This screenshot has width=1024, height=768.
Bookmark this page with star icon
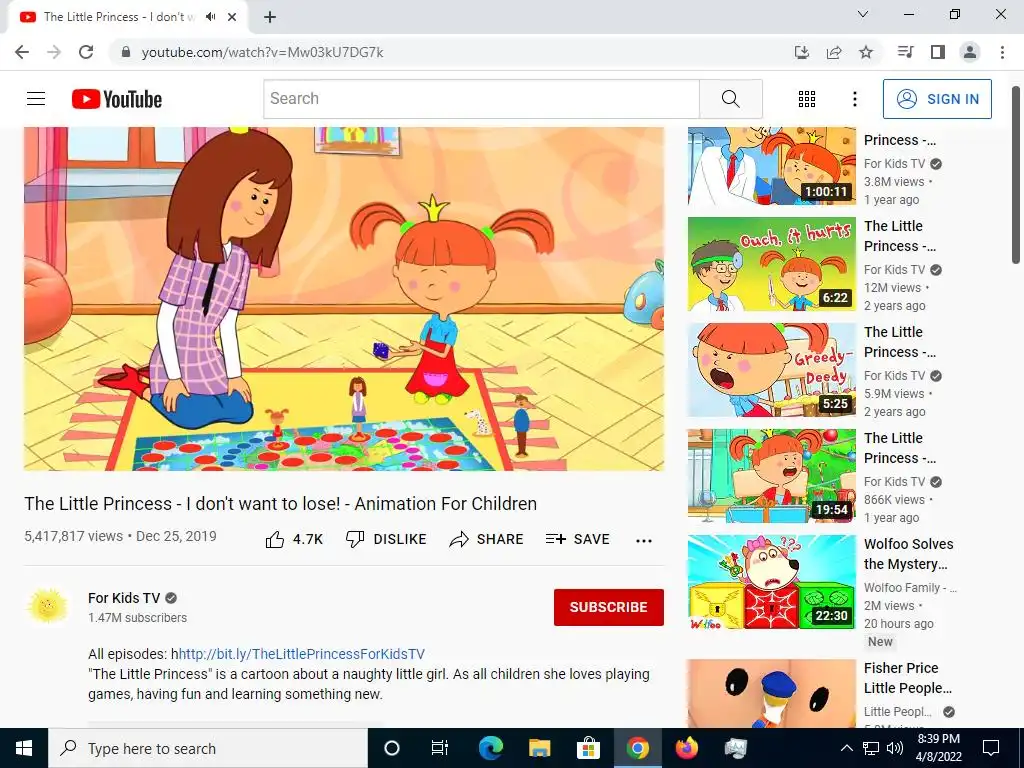point(866,52)
